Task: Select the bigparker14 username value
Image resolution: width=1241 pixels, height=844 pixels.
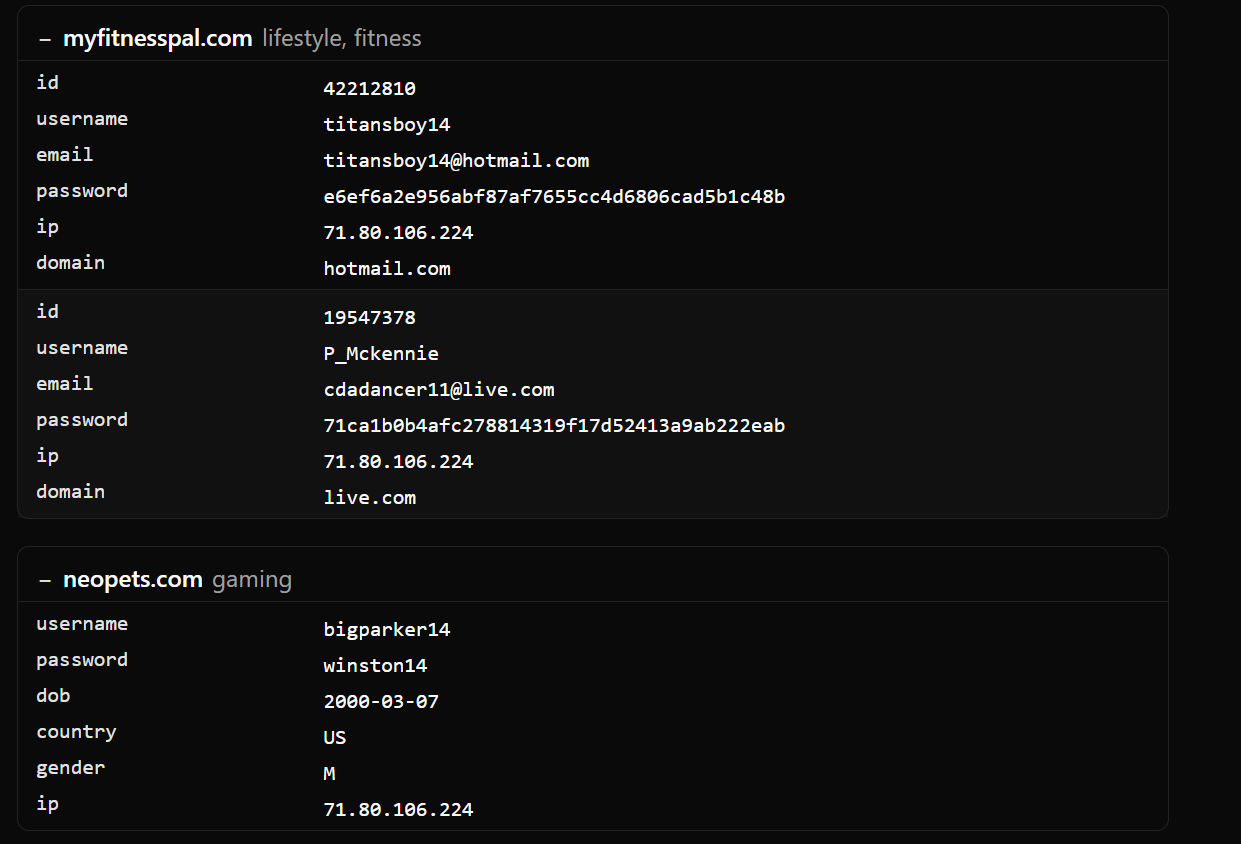Action: (x=386, y=630)
